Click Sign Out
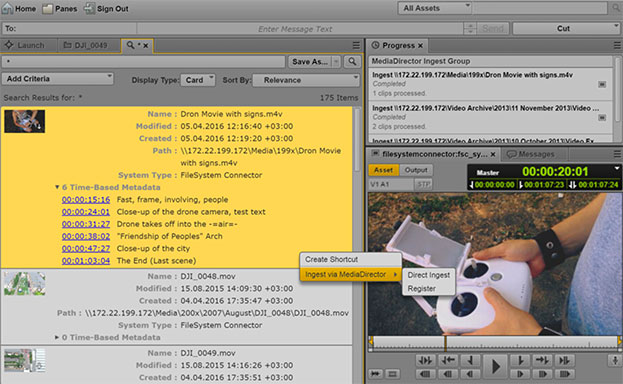The width and height of the screenshot is (623, 384). click(x=106, y=8)
